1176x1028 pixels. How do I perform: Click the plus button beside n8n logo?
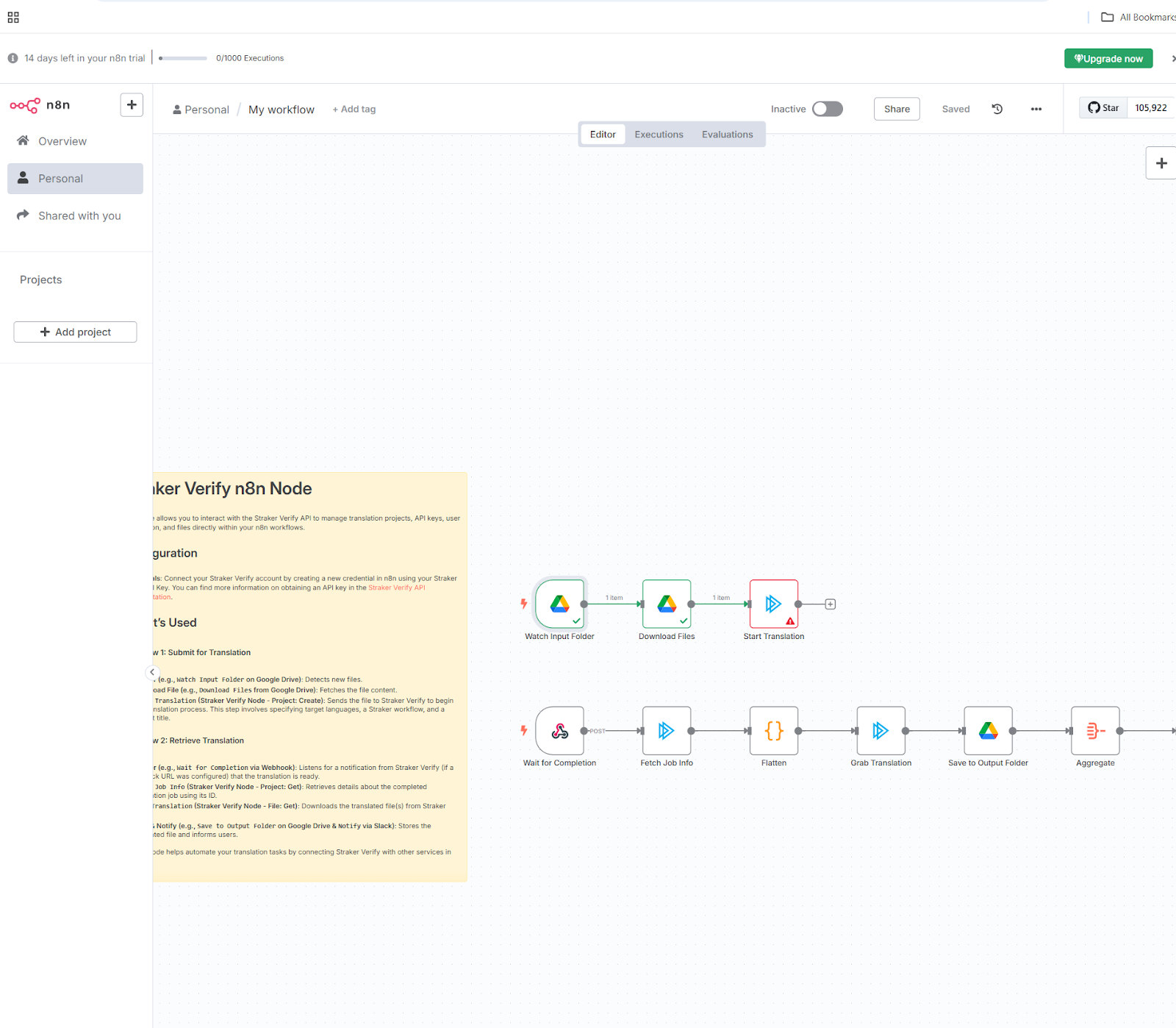(x=132, y=105)
